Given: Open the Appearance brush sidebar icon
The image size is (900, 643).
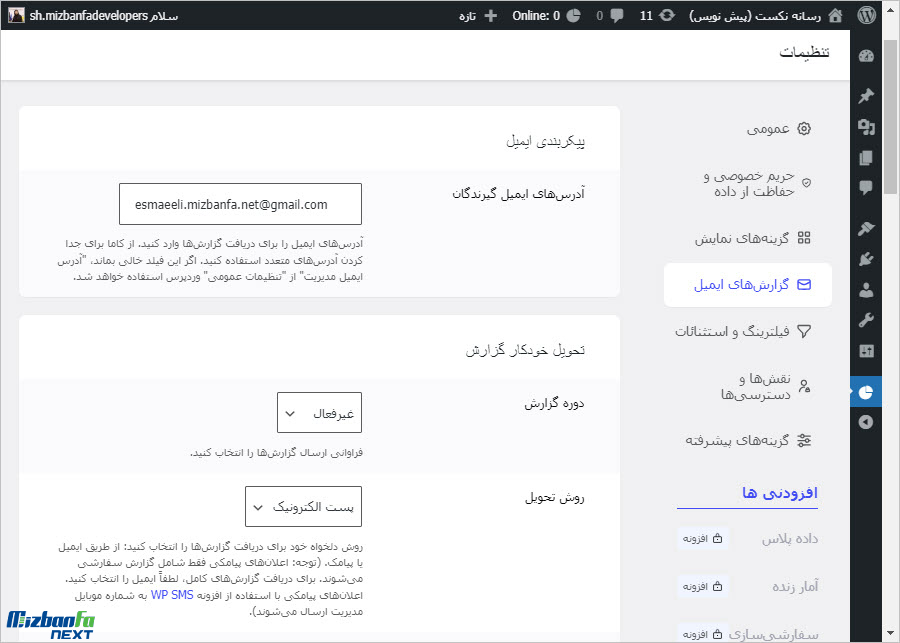Looking at the screenshot, I should [x=866, y=228].
